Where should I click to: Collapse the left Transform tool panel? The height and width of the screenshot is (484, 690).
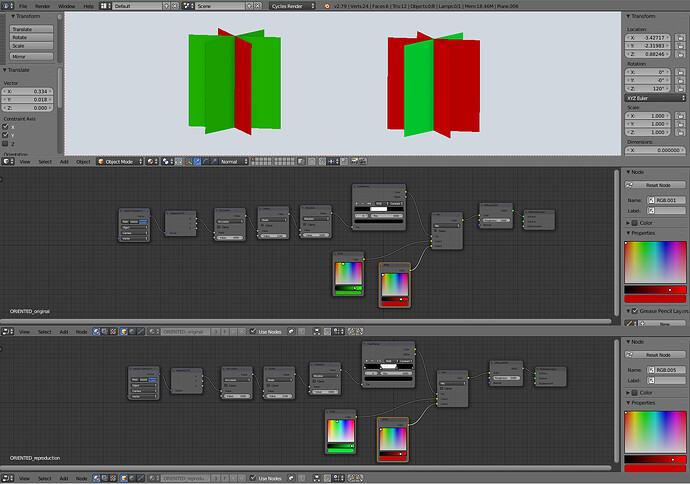pos(13,16)
